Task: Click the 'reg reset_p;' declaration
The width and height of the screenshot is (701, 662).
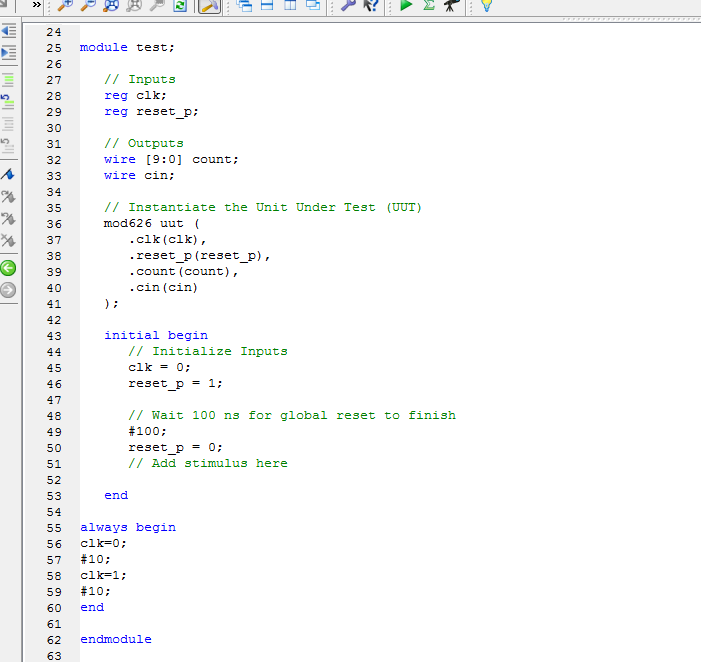Action: (x=151, y=112)
